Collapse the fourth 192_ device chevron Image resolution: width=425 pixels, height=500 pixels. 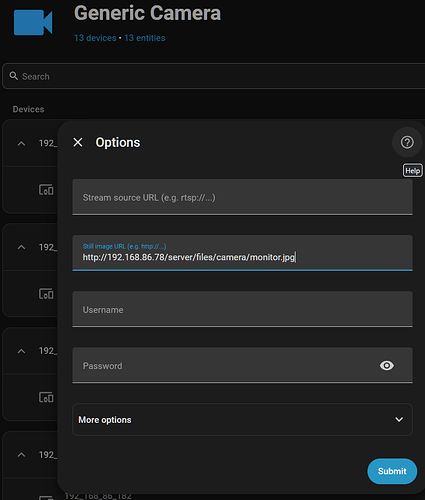[x=21, y=455]
